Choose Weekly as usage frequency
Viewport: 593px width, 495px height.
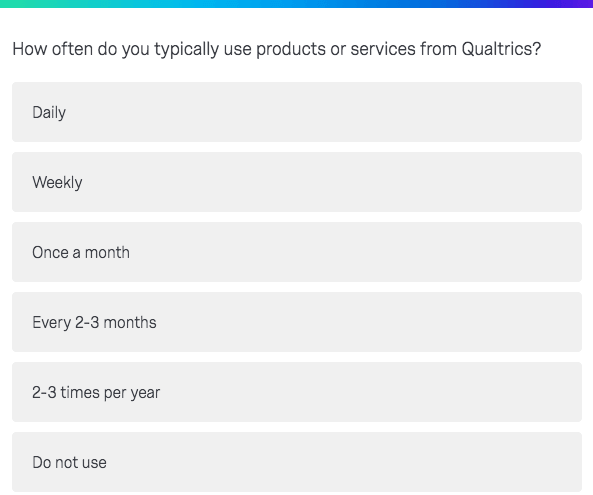click(x=297, y=182)
